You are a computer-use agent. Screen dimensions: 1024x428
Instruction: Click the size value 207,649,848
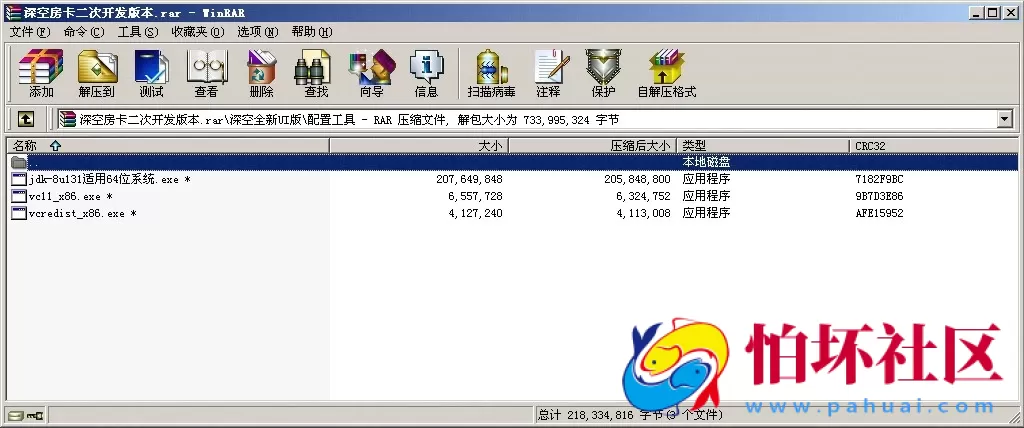pos(469,179)
